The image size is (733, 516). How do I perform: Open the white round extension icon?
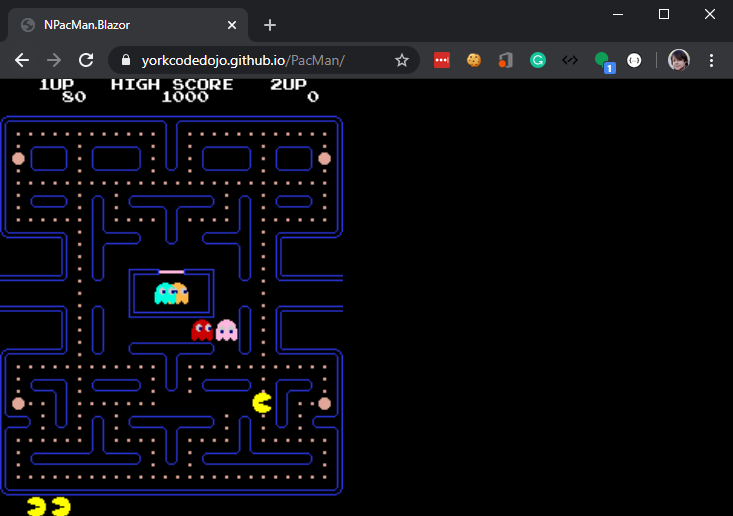[x=634, y=60]
